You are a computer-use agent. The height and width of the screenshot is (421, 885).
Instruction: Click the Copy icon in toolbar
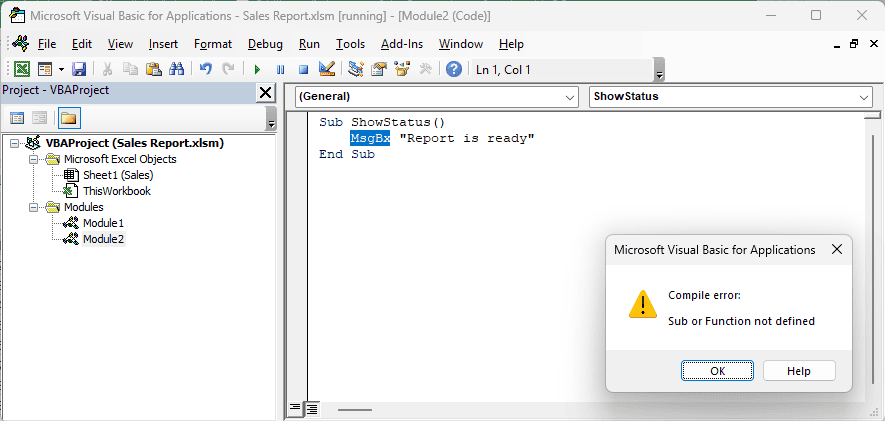(x=130, y=69)
